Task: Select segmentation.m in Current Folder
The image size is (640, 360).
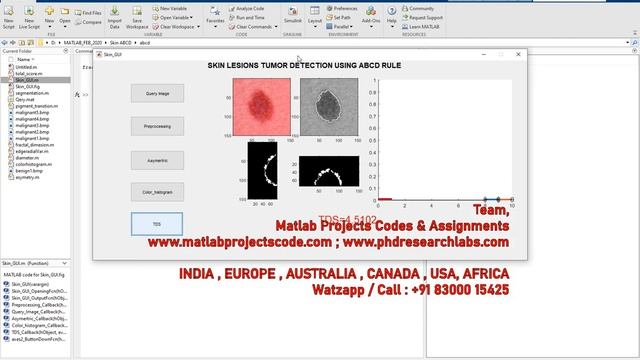Action: 32,93
